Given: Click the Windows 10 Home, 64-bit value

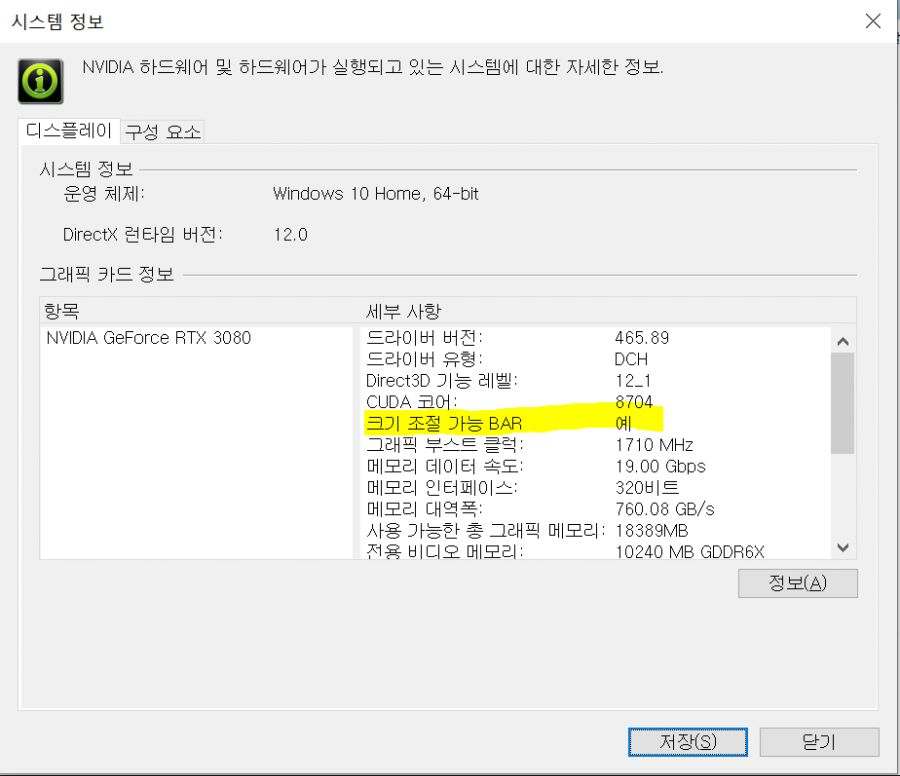Looking at the screenshot, I should (x=375, y=193).
